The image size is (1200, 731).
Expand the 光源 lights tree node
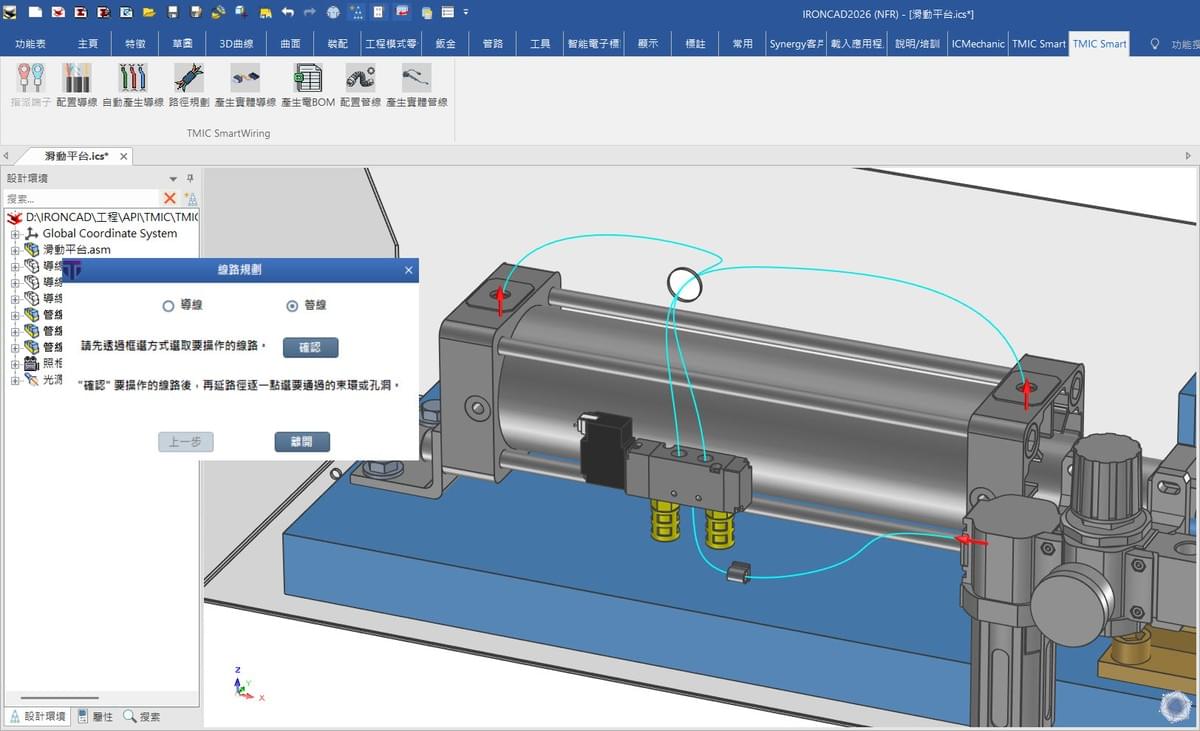point(15,380)
